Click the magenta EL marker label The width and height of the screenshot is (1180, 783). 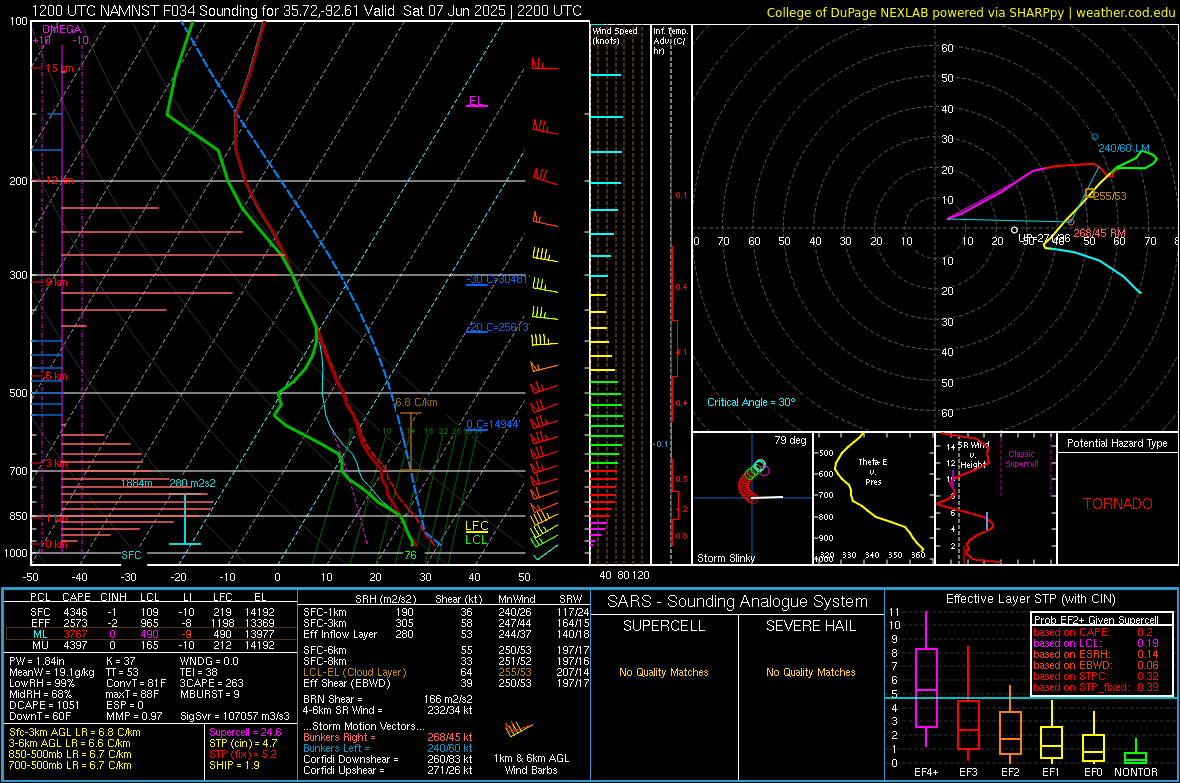click(476, 101)
